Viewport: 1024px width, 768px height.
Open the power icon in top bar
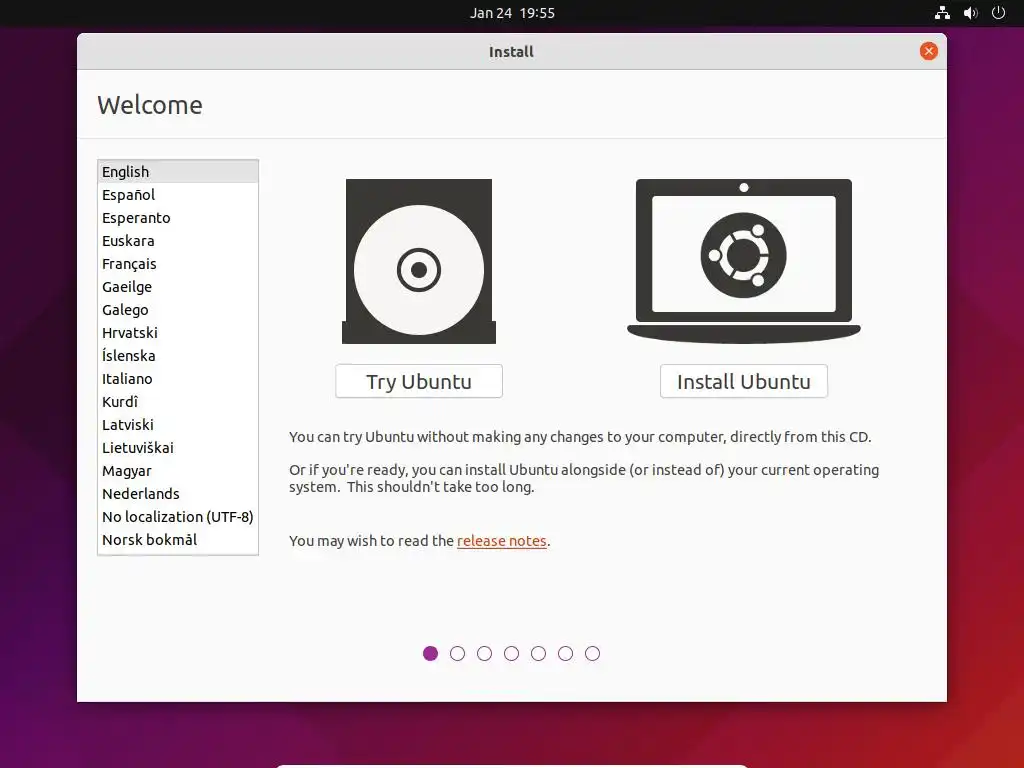[x=999, y=12]
